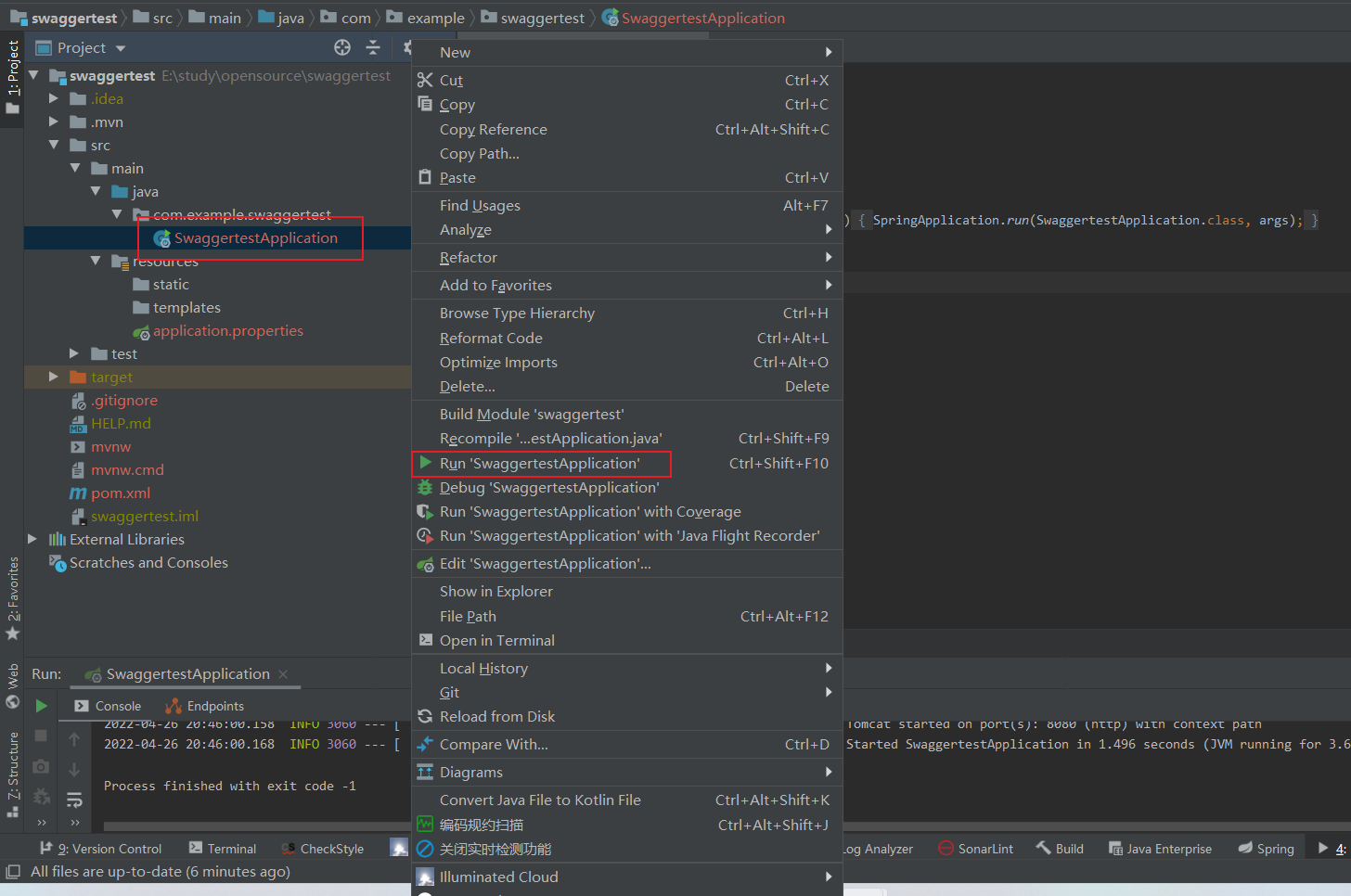Open 9: Version Control tool window
1351x896 pixels.
click(101, 848)
